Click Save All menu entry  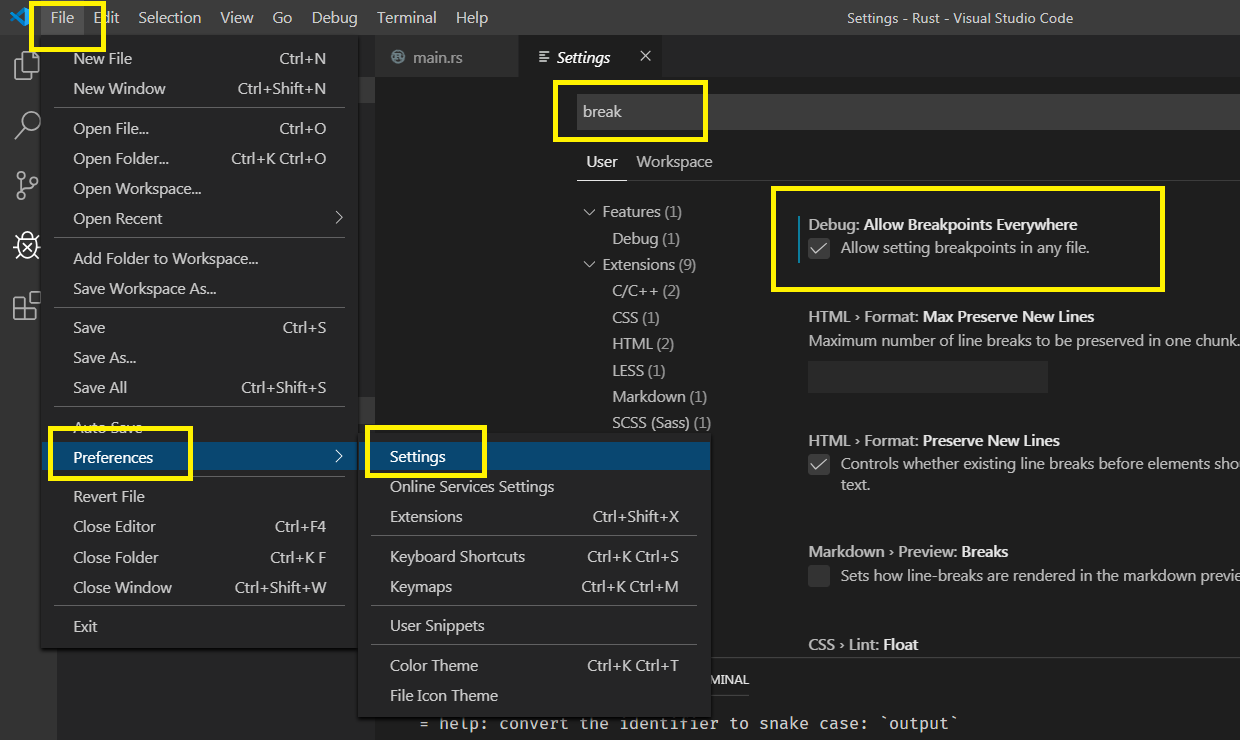[199, 388]
